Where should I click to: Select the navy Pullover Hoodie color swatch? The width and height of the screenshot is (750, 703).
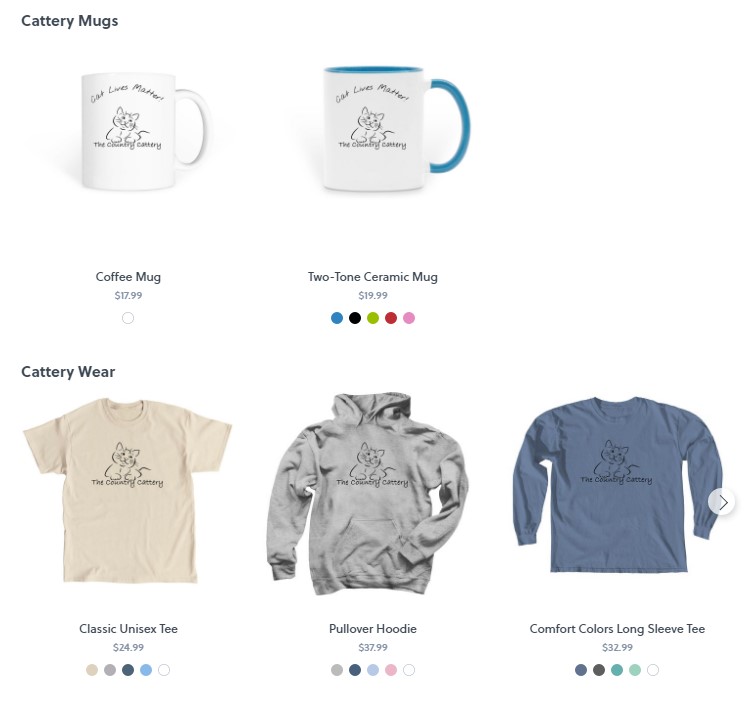pyautogui.click(x=355, y=670)
